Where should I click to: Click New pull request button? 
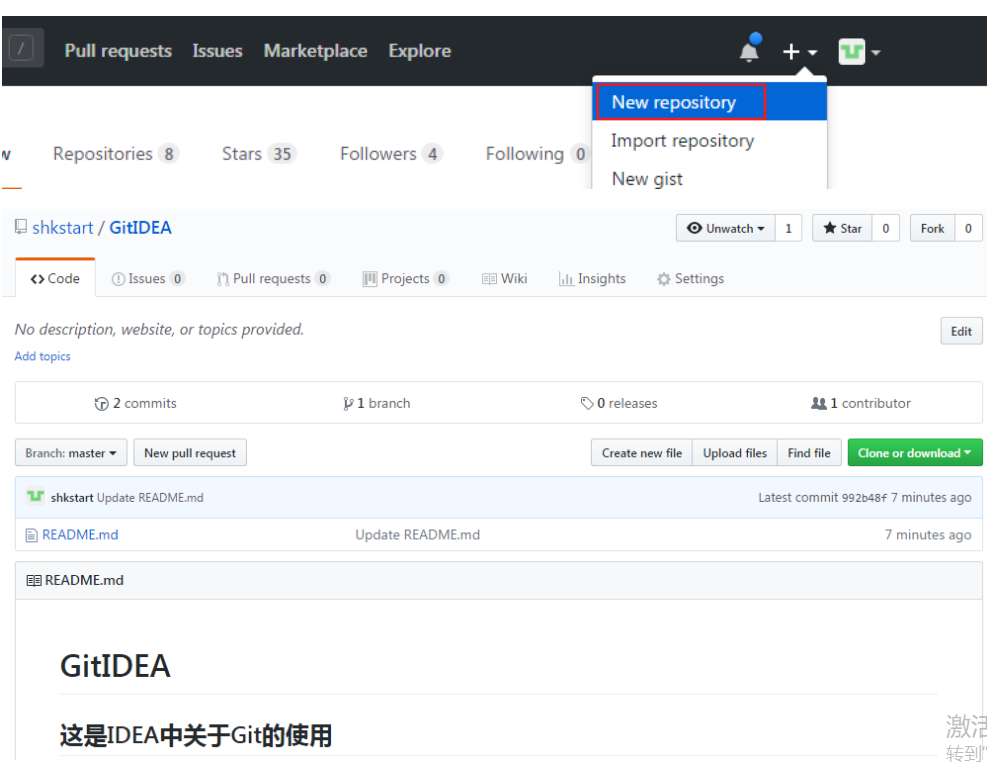coord(190,453)
